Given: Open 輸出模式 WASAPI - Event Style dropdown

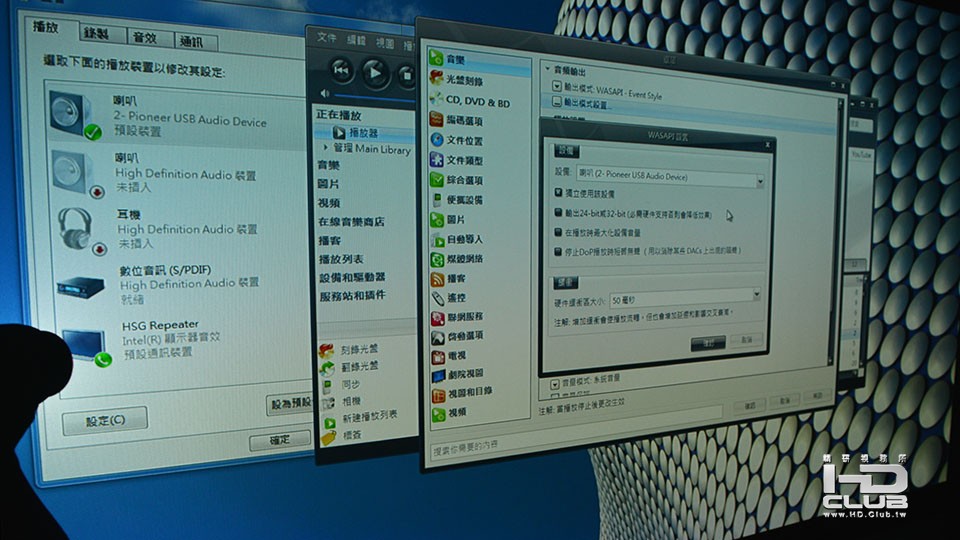Looking at the screenshot, I should [557, 86].
